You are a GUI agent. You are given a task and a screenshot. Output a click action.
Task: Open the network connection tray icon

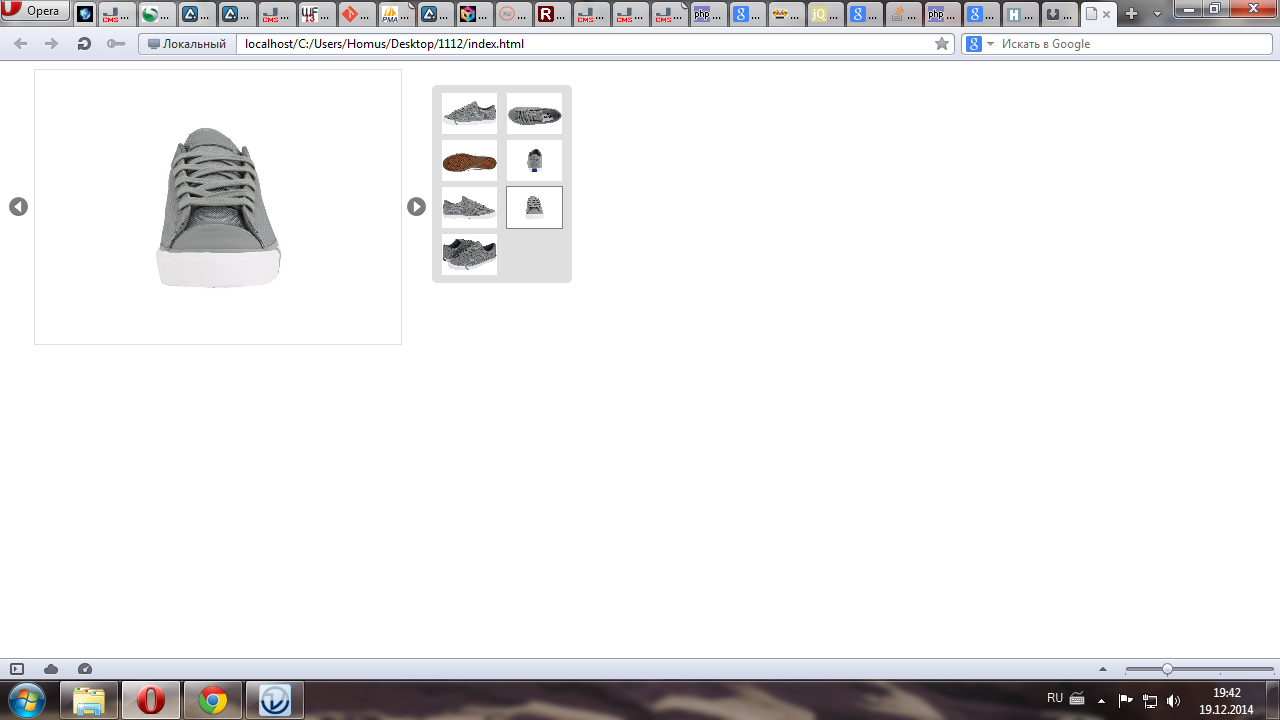coord(1150,700)
